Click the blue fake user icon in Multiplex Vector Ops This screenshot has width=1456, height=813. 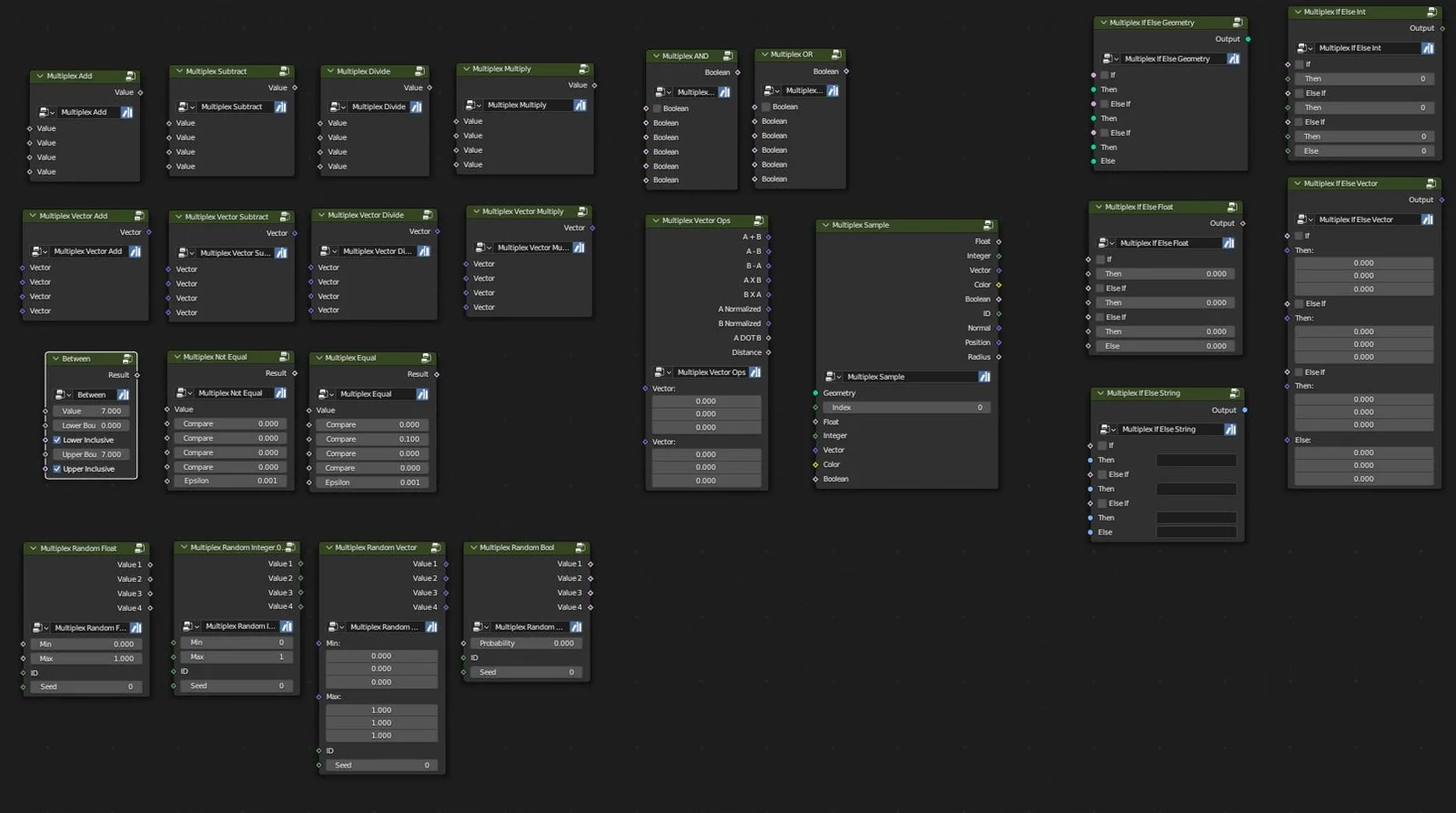click(x=754, y=372)
